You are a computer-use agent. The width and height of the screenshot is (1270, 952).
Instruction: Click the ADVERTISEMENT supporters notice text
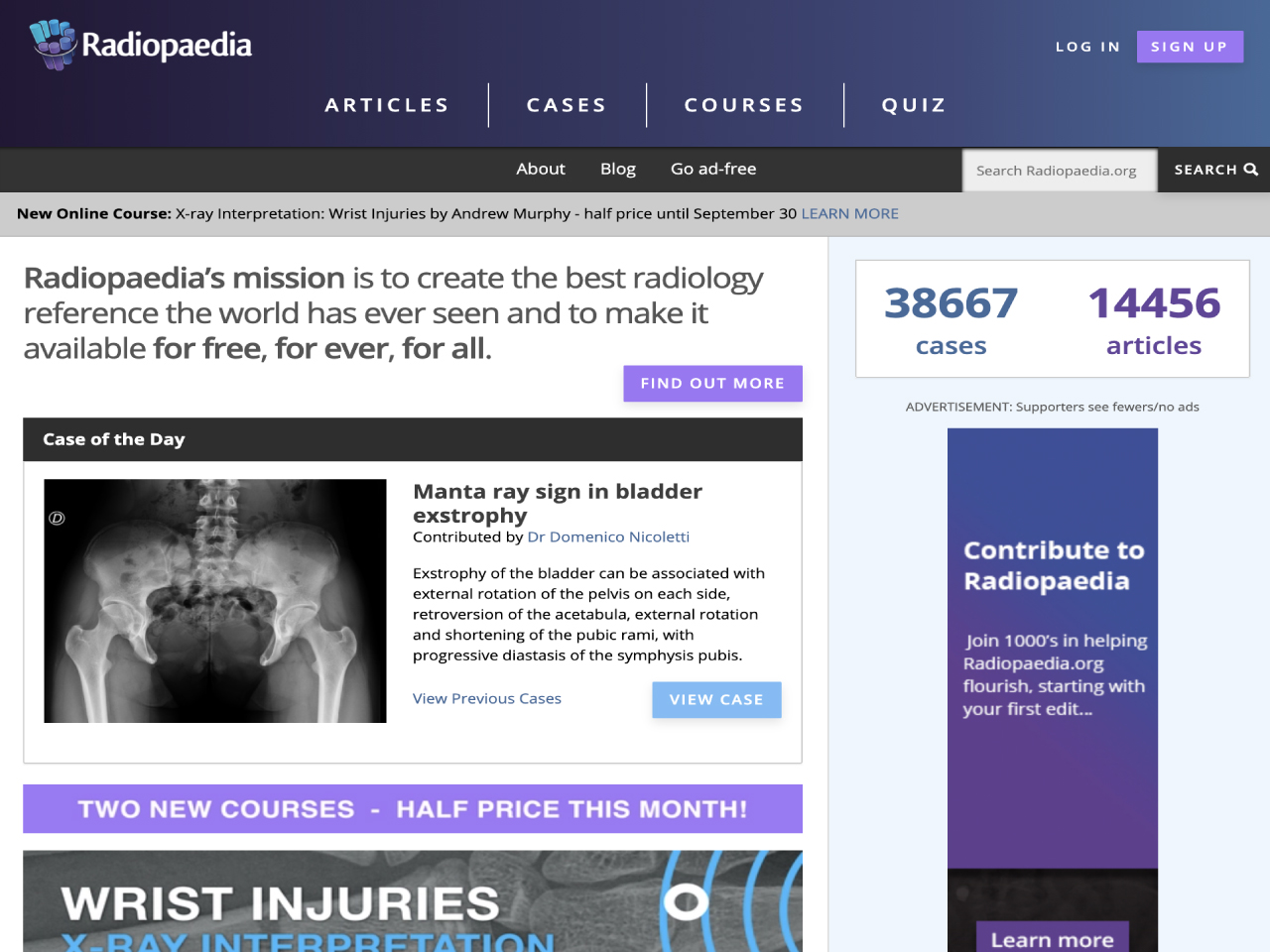pos(1053,407)
